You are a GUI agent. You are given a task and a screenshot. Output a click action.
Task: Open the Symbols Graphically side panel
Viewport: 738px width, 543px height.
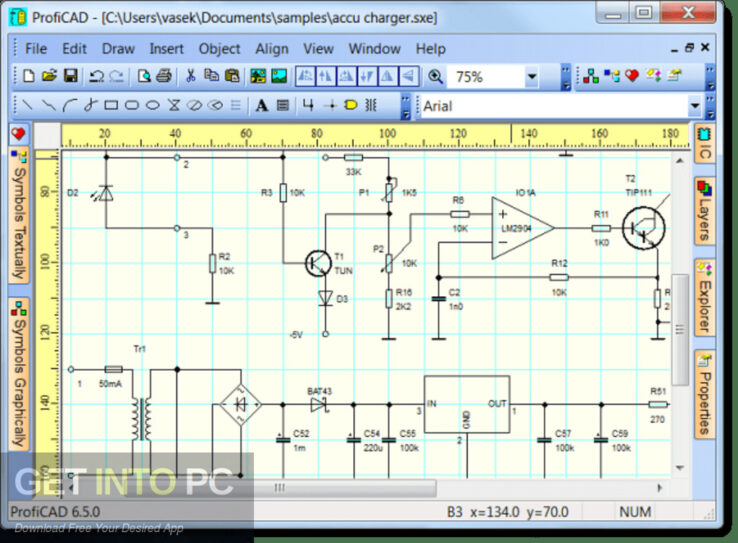(19, 375)
